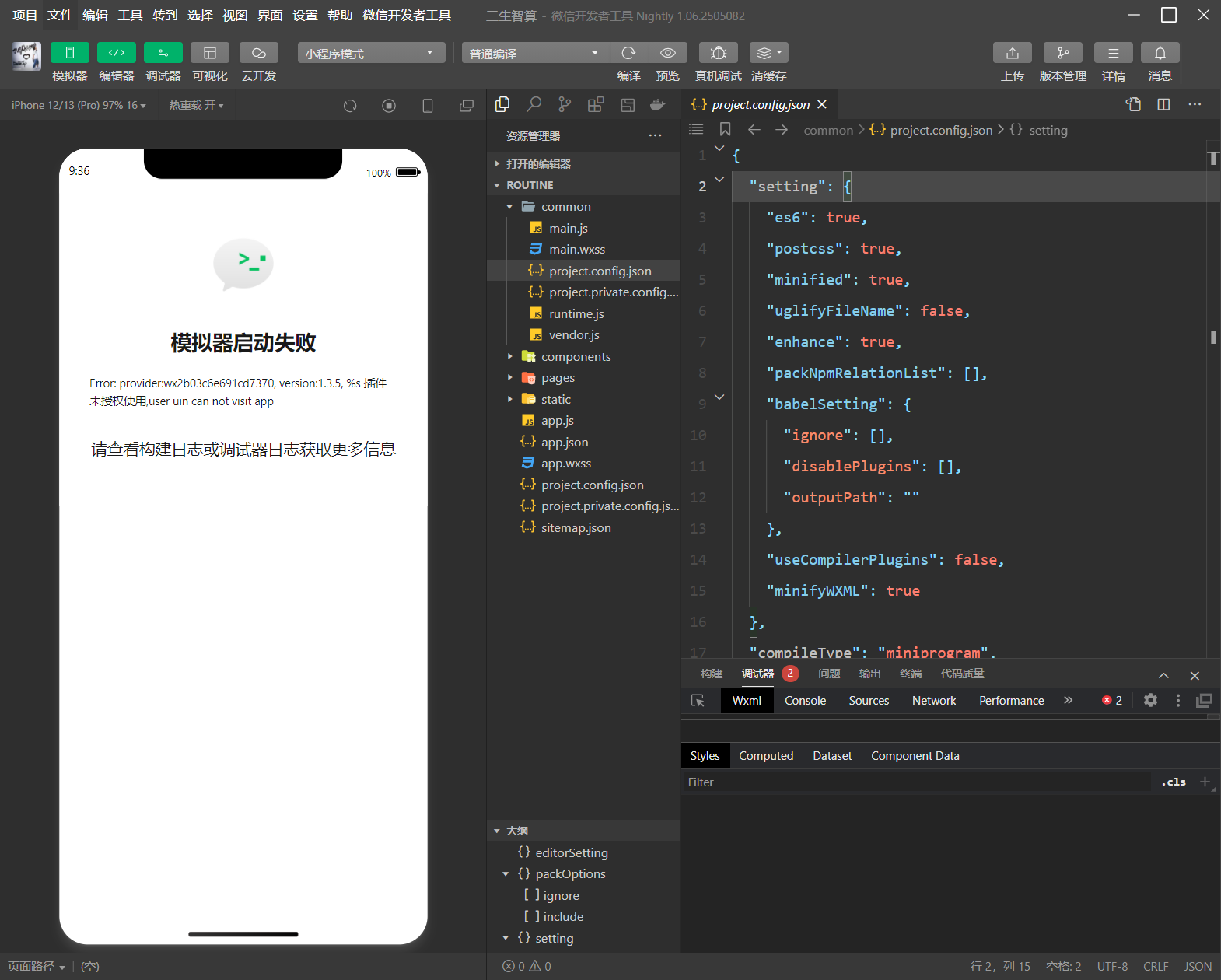
Task: Open the docker whale icon
Action: (658, 104)
